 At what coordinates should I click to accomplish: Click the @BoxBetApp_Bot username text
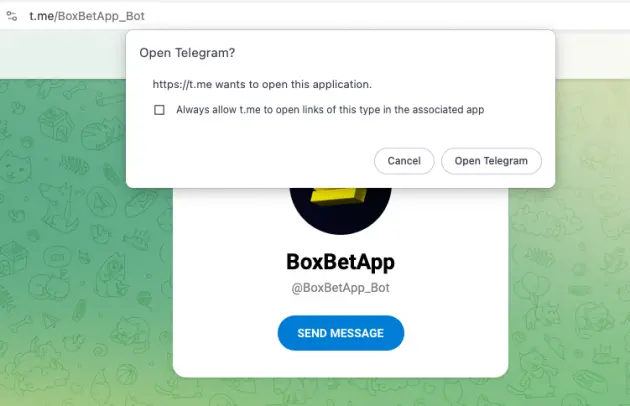coord(340,288)
